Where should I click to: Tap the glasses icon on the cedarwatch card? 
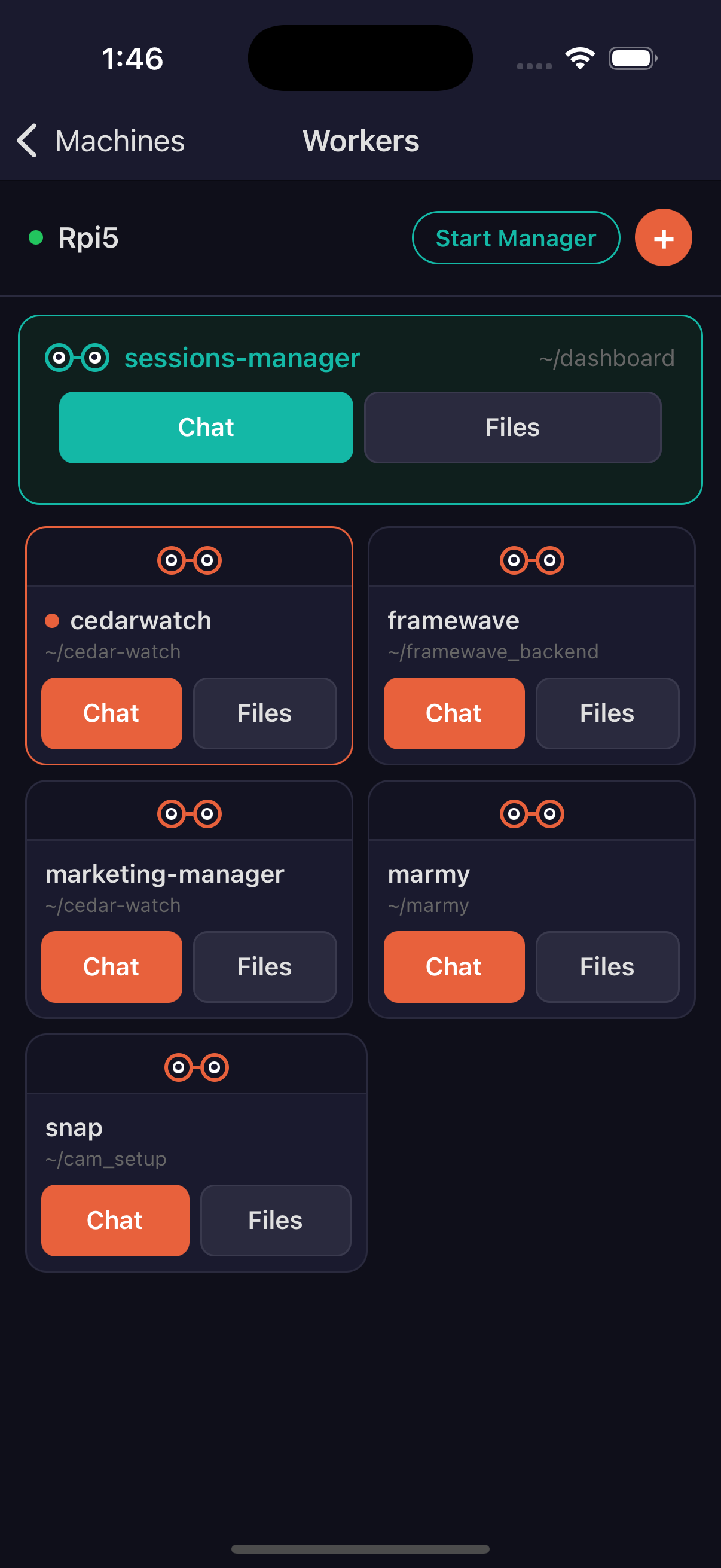190,560
